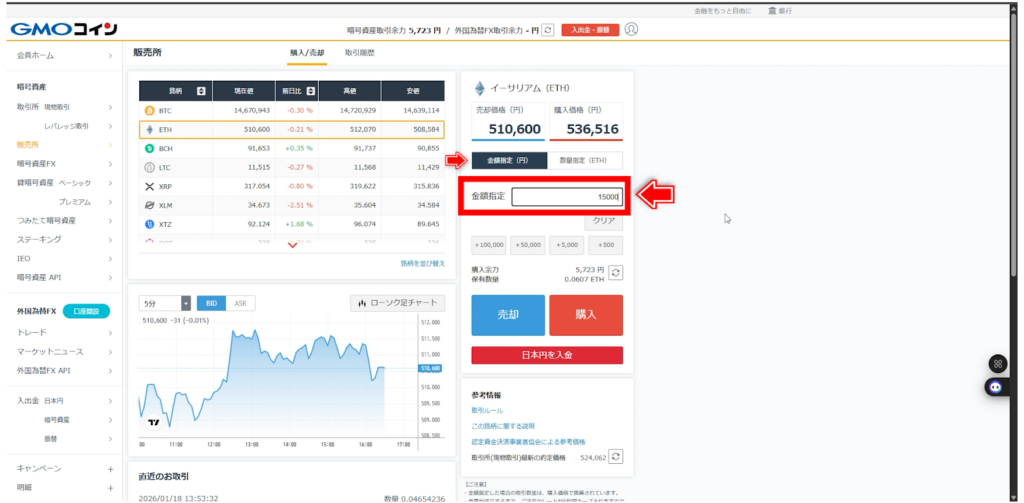Expand the coin list with red chevron
Viewport: 1024px width, 503px height.
(x=292, y=246)
